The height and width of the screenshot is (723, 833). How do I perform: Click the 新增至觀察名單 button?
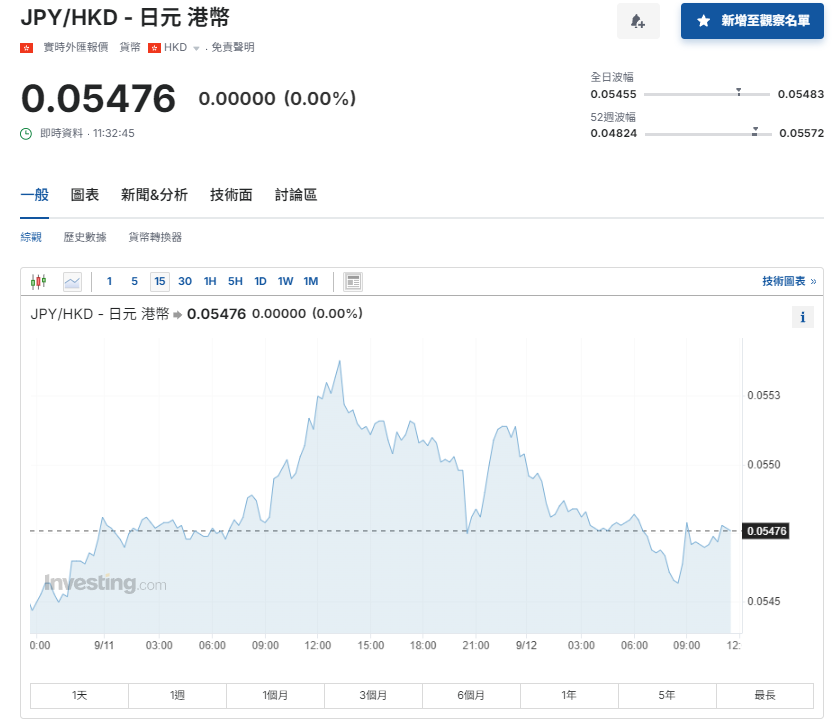[x=752, y=21]
